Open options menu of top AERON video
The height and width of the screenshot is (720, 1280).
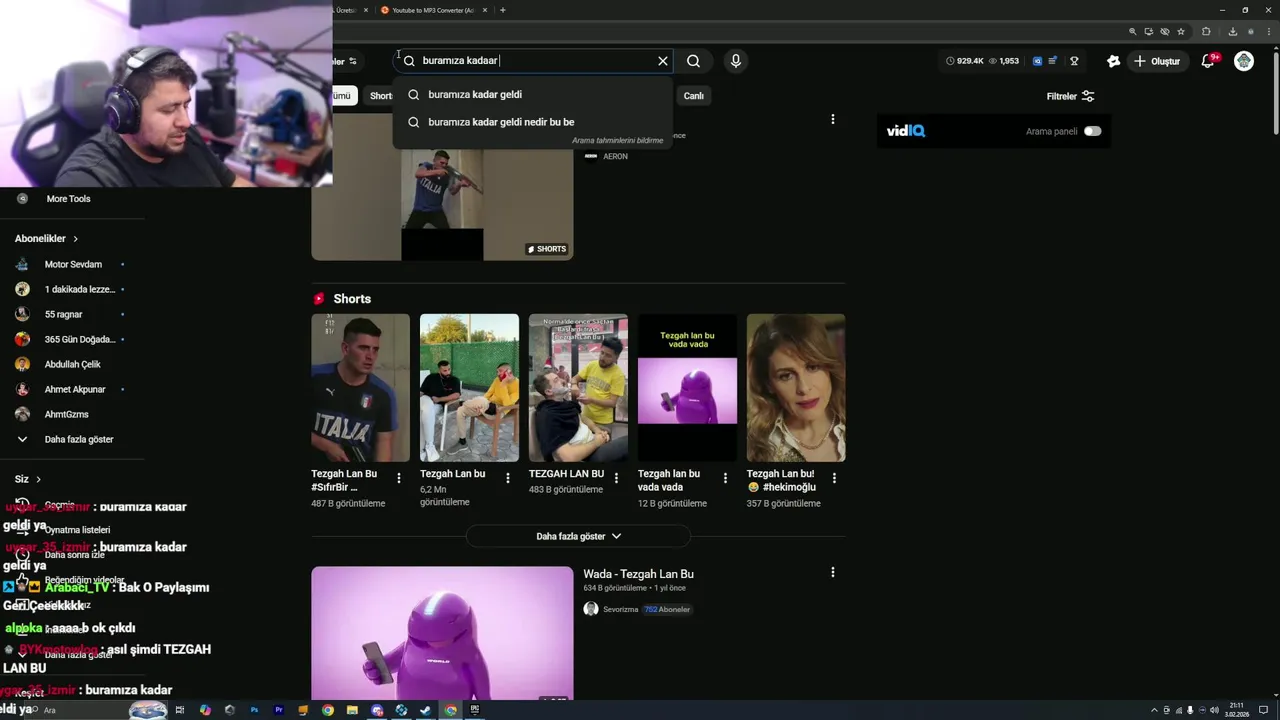[x=832, y=119]
